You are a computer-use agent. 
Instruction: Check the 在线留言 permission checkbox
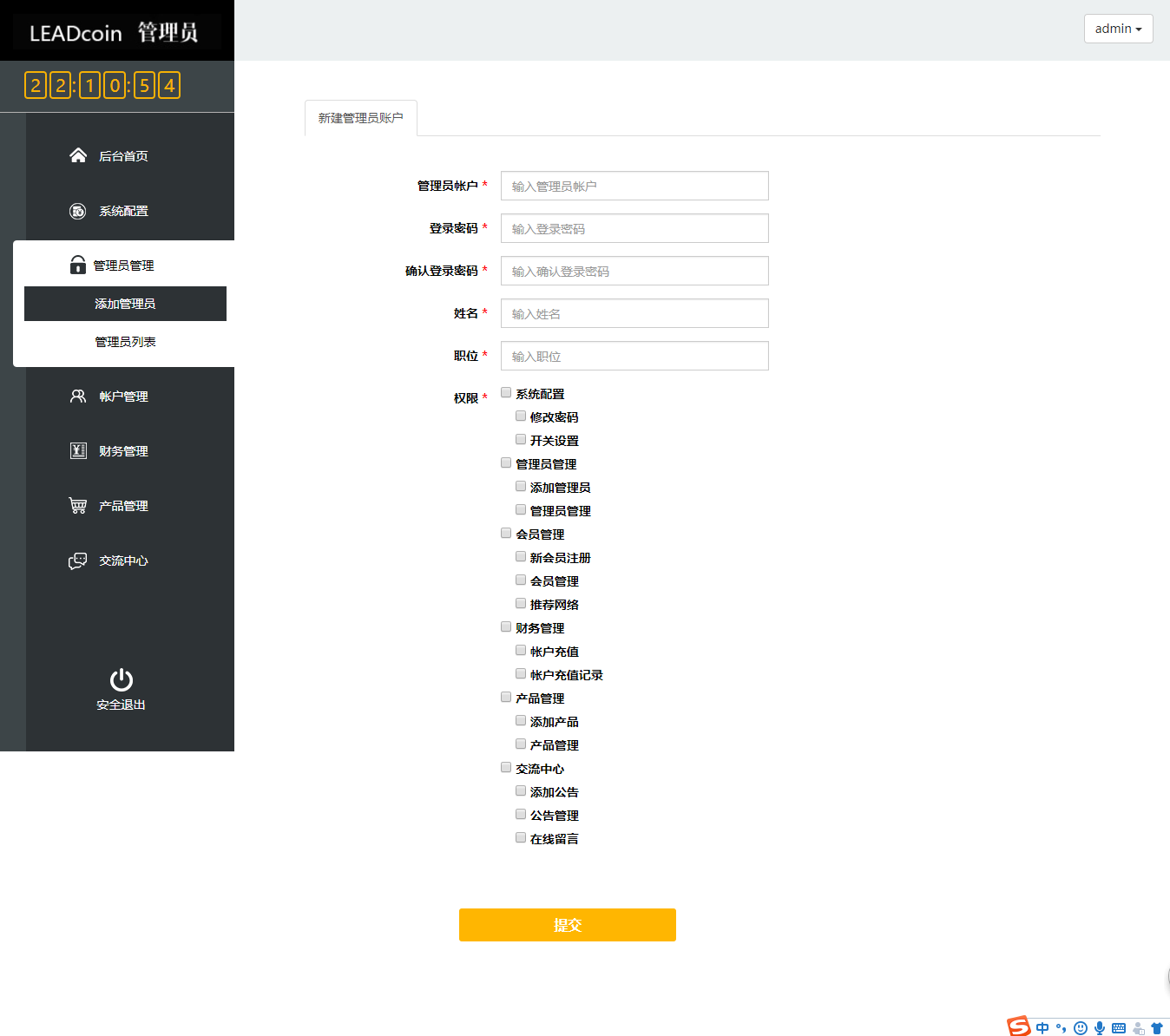pyautogui.click(x=521, y=838)
